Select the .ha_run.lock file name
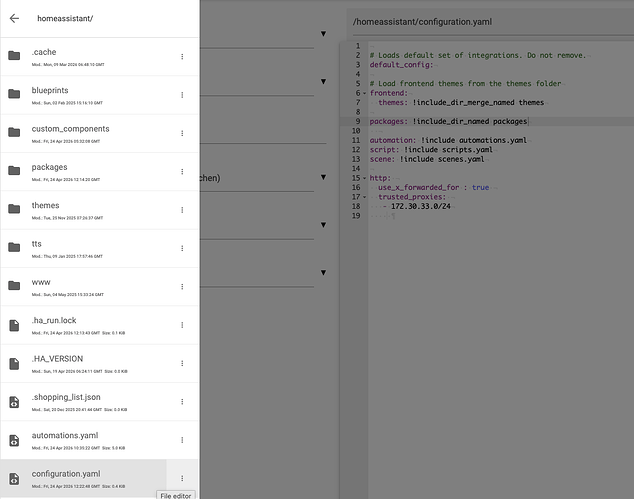Viewport: 634px width, 499px height. (x=54, y=320)
